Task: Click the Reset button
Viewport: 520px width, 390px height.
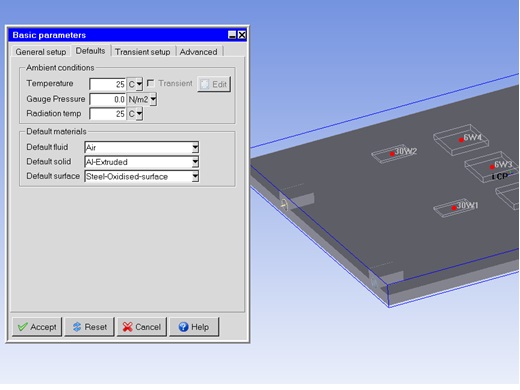Action: coord(90,327)
